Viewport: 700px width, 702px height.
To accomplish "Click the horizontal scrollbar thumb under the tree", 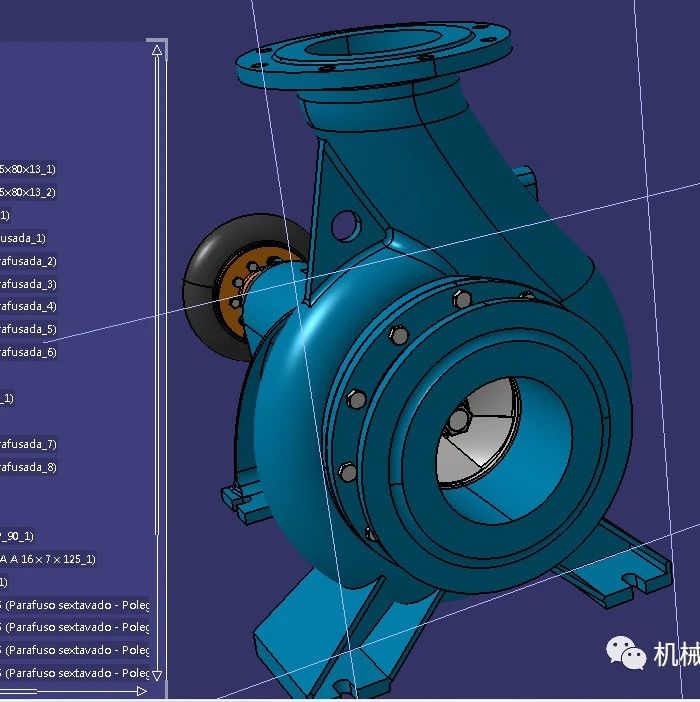I will [x=18, y=691].
